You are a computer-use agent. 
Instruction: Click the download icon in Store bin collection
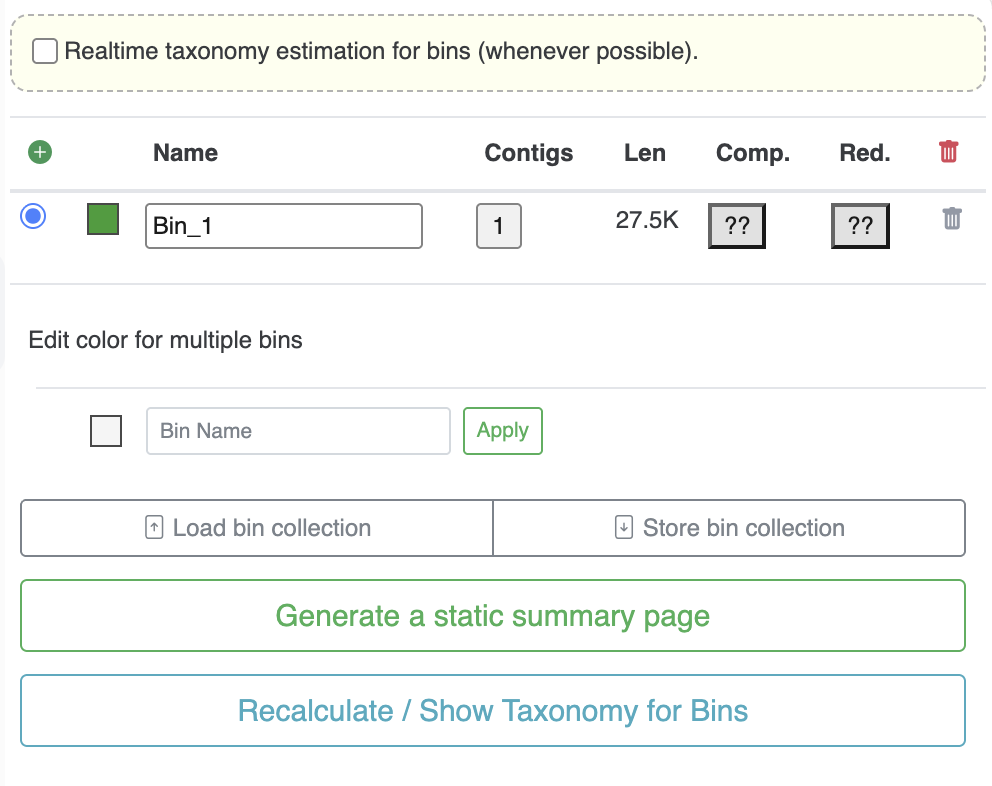[x=623, y=528]
